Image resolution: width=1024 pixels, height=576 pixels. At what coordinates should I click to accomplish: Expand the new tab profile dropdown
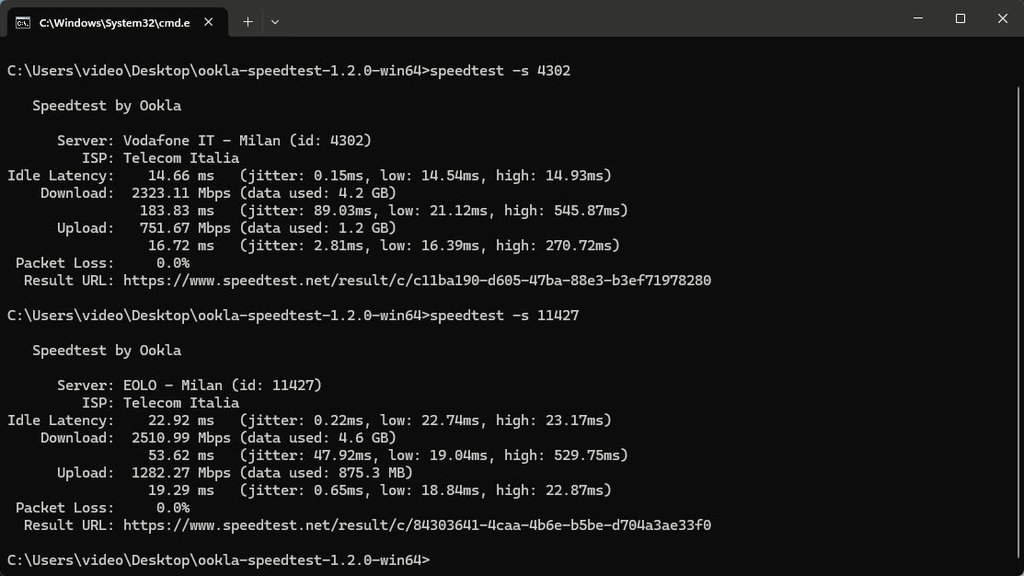[x=275, y=22]
